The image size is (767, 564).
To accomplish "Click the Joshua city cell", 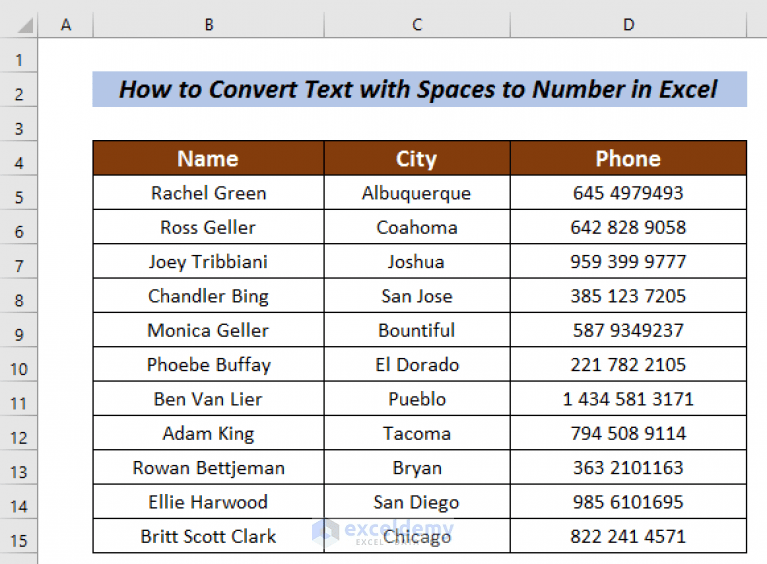I will click(x=417, y=261).
